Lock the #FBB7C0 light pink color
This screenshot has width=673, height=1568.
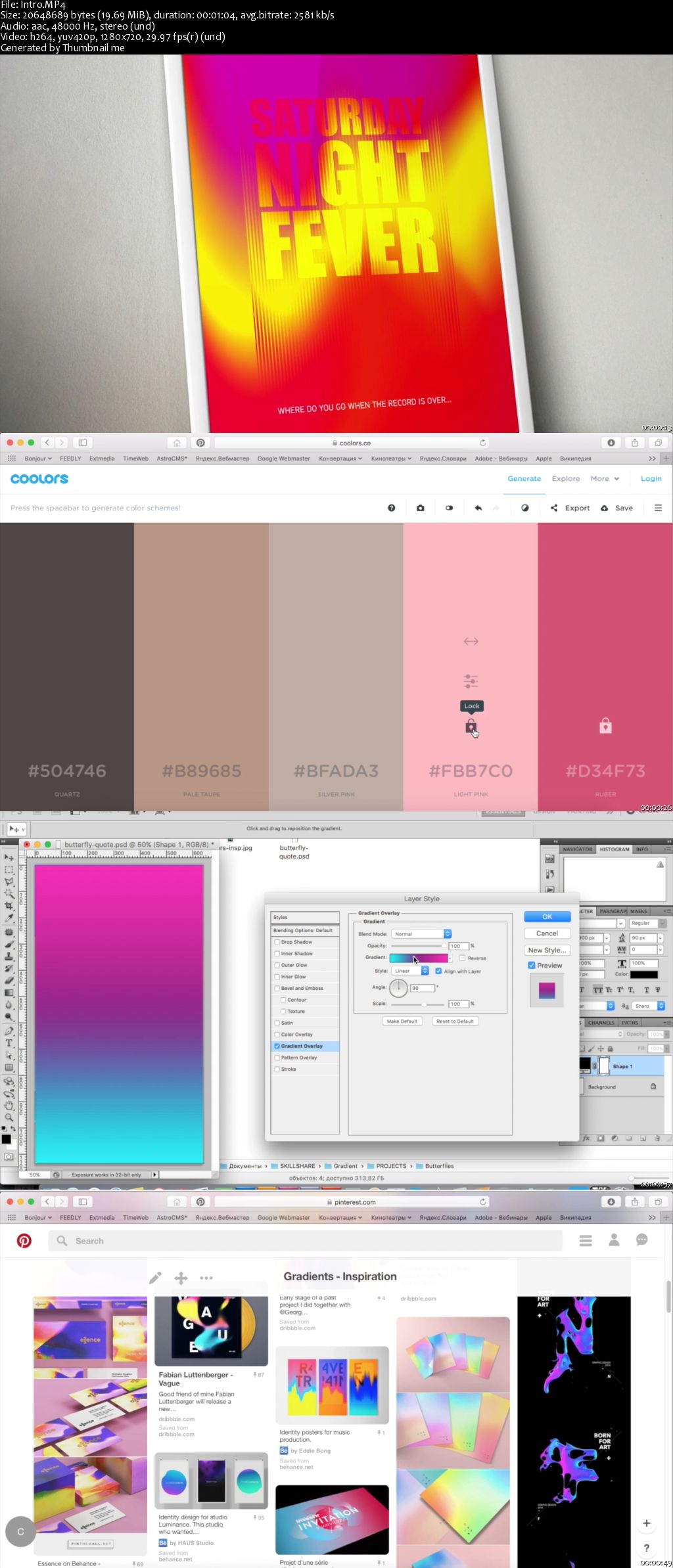pyautogui.click(x=471, y=727)
